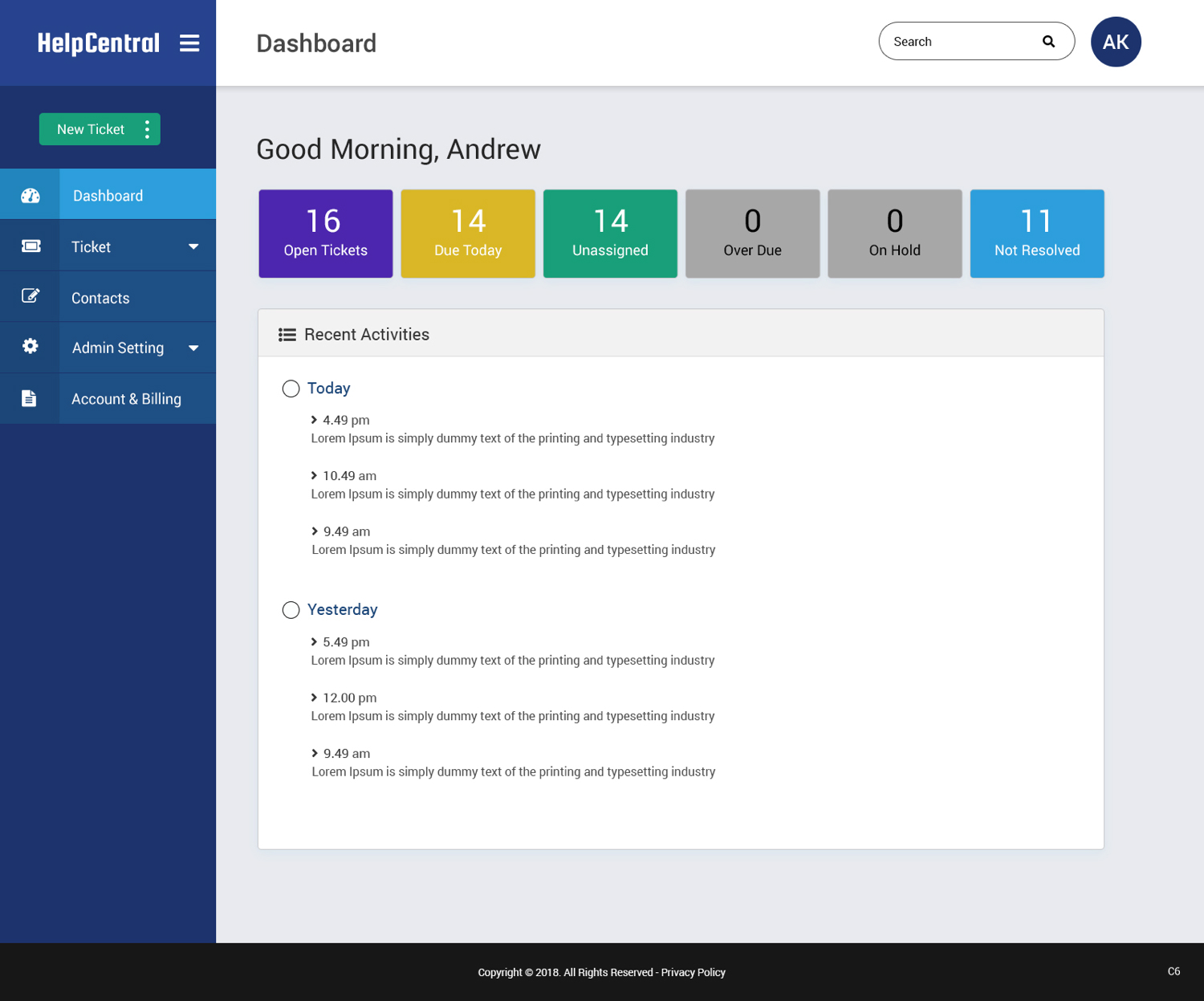
Task: Open Contacts from the sidebar menu
Action: pos(100,298)
